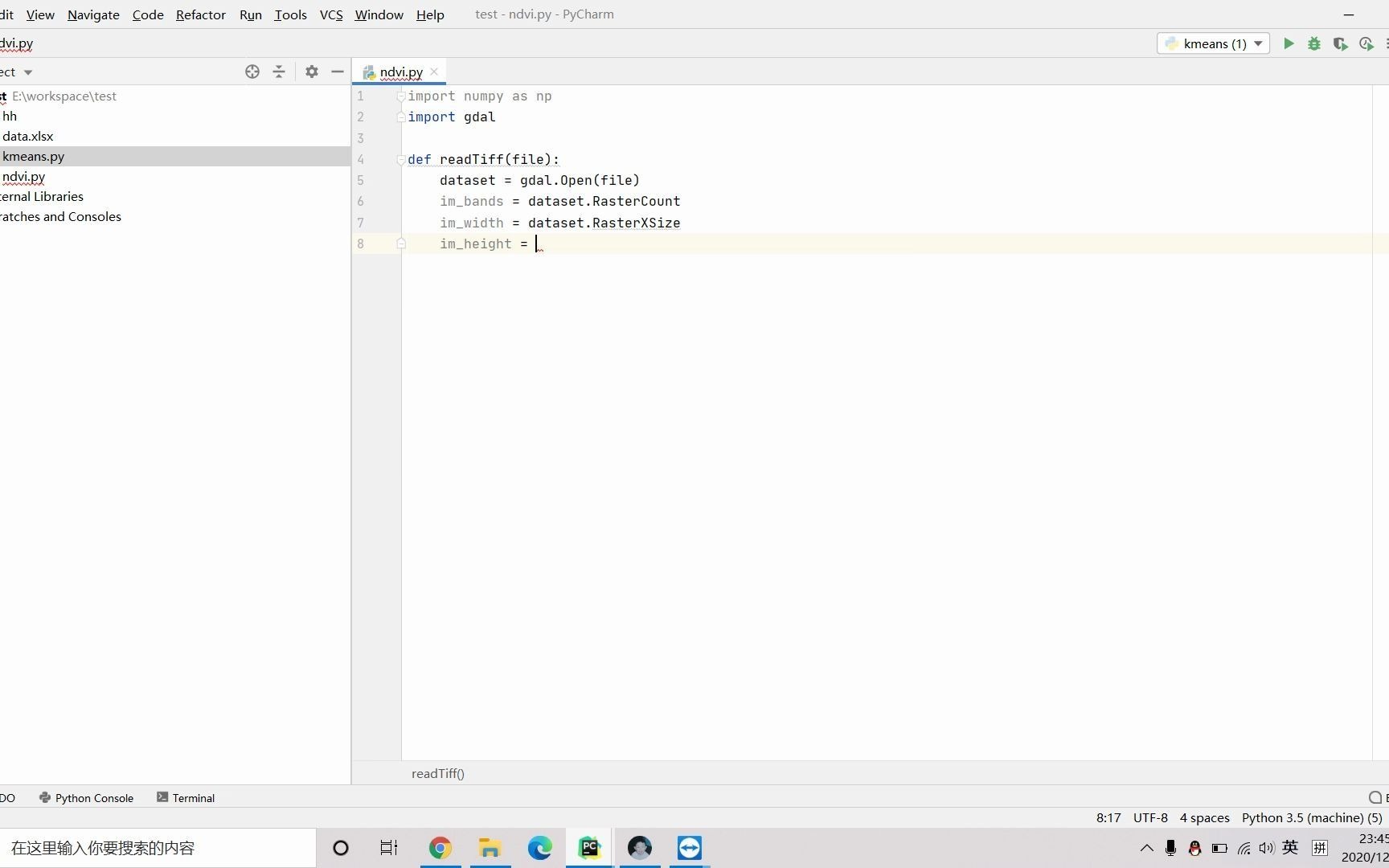Run the kmeans configuration

click(x=1289, y=43)
